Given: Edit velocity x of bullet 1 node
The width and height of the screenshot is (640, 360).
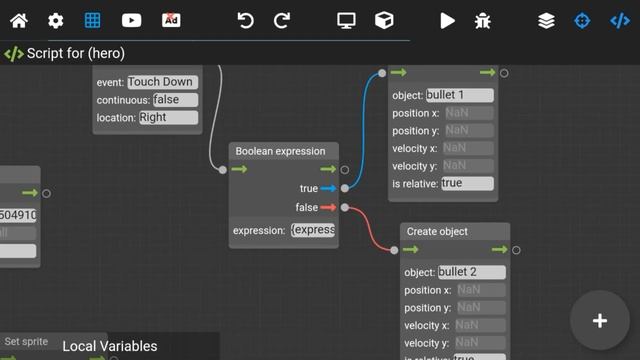Looking at the screenshot, I should coord(468,148).
